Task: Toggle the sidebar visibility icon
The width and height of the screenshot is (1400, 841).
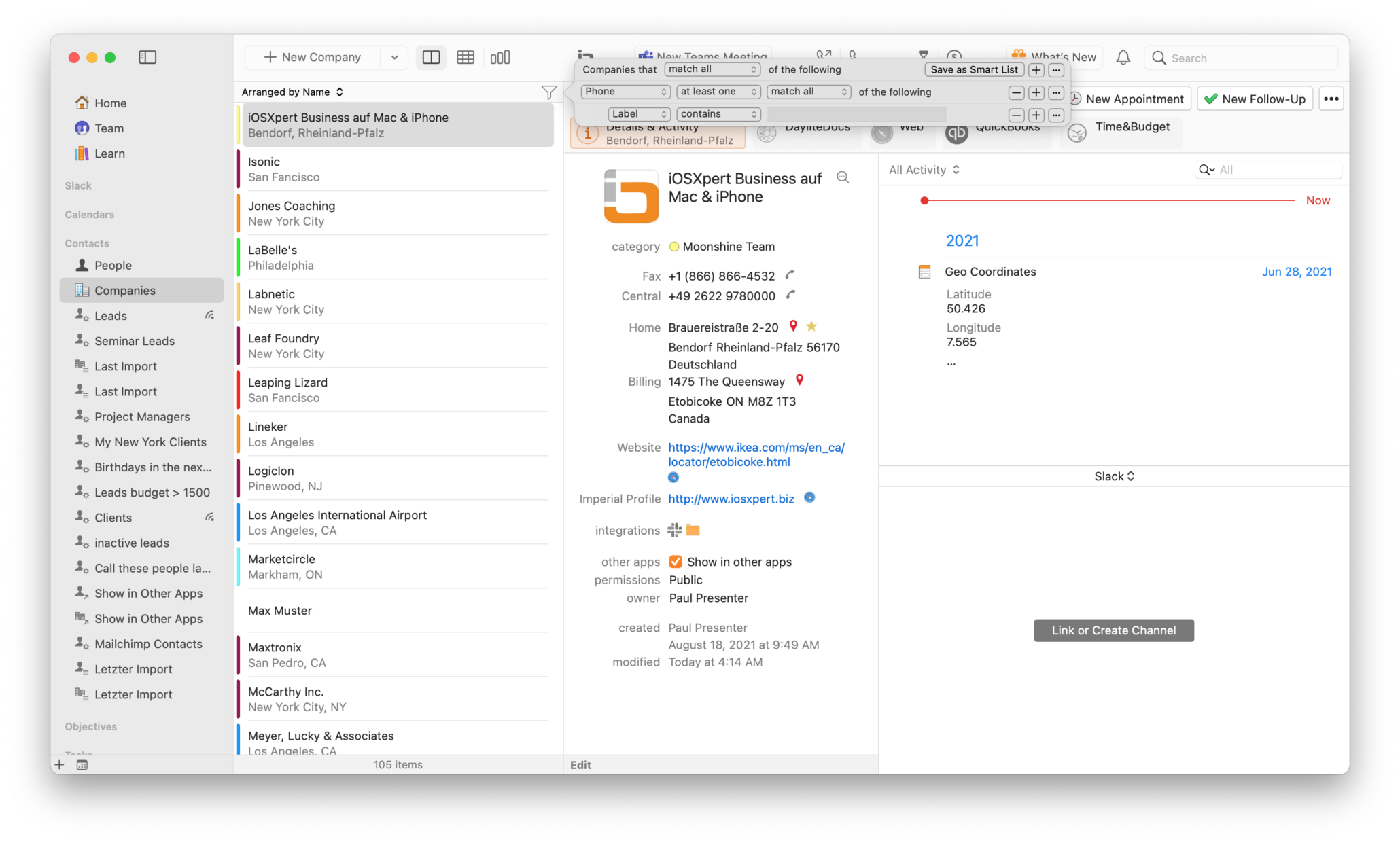Action: pyautogui.click(x=147, y=57)
